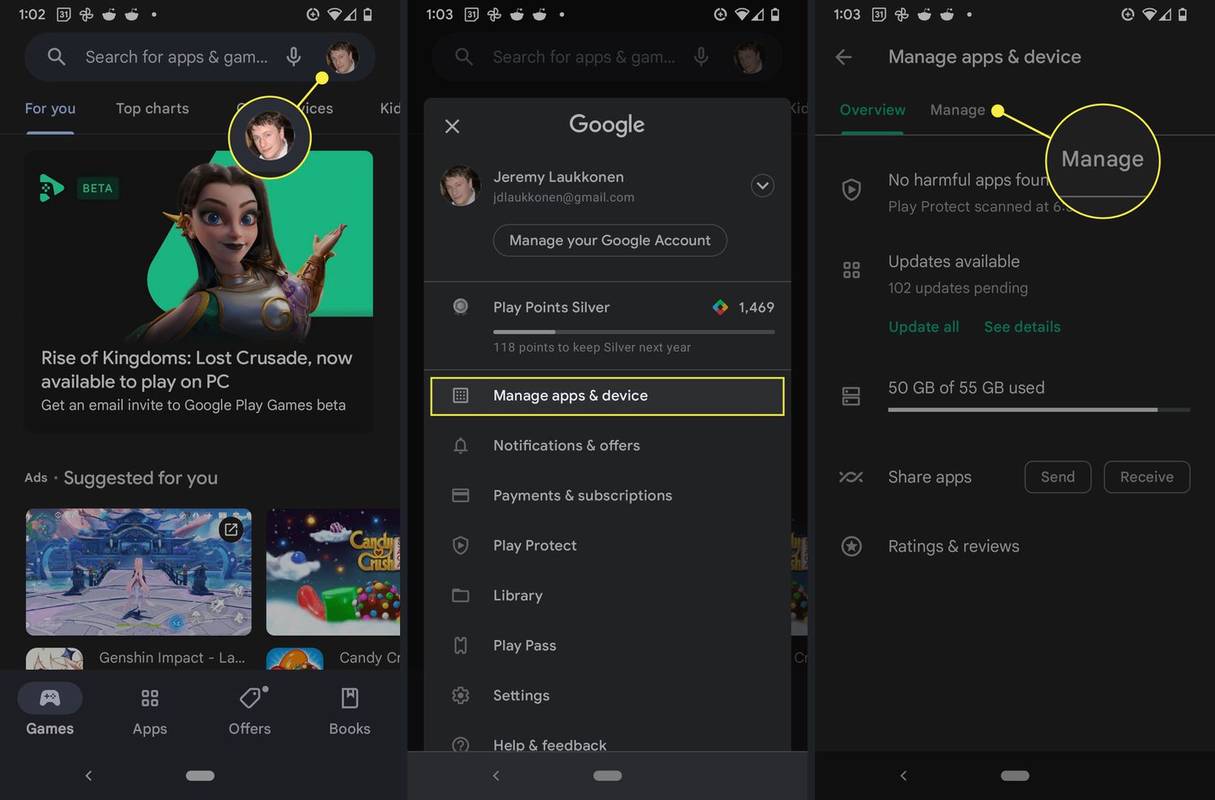This screenshot has height=800, width=1215.
Task: Select Apps in bottom navigation
Action: [x=150, y=710]
